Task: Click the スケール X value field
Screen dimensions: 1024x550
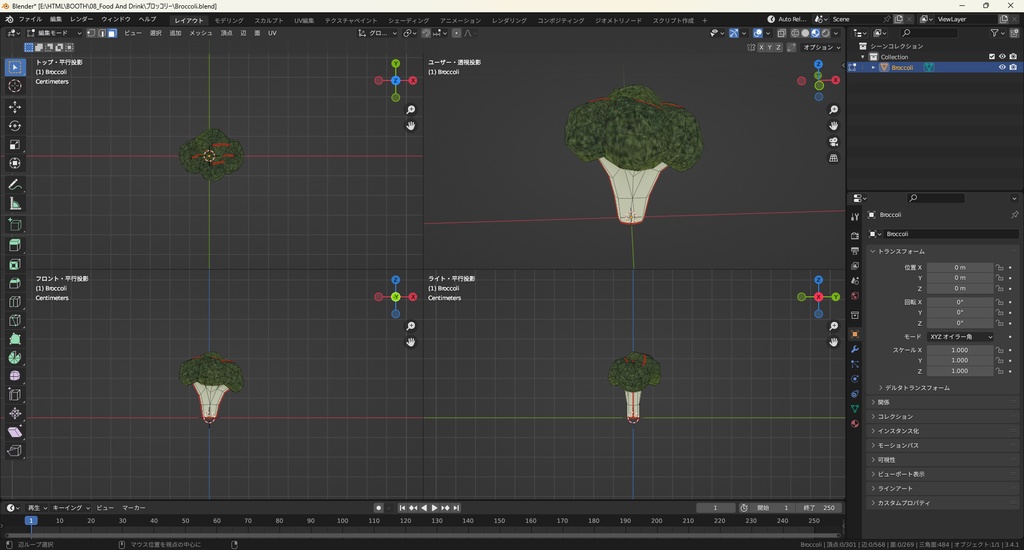Action: 960,350
